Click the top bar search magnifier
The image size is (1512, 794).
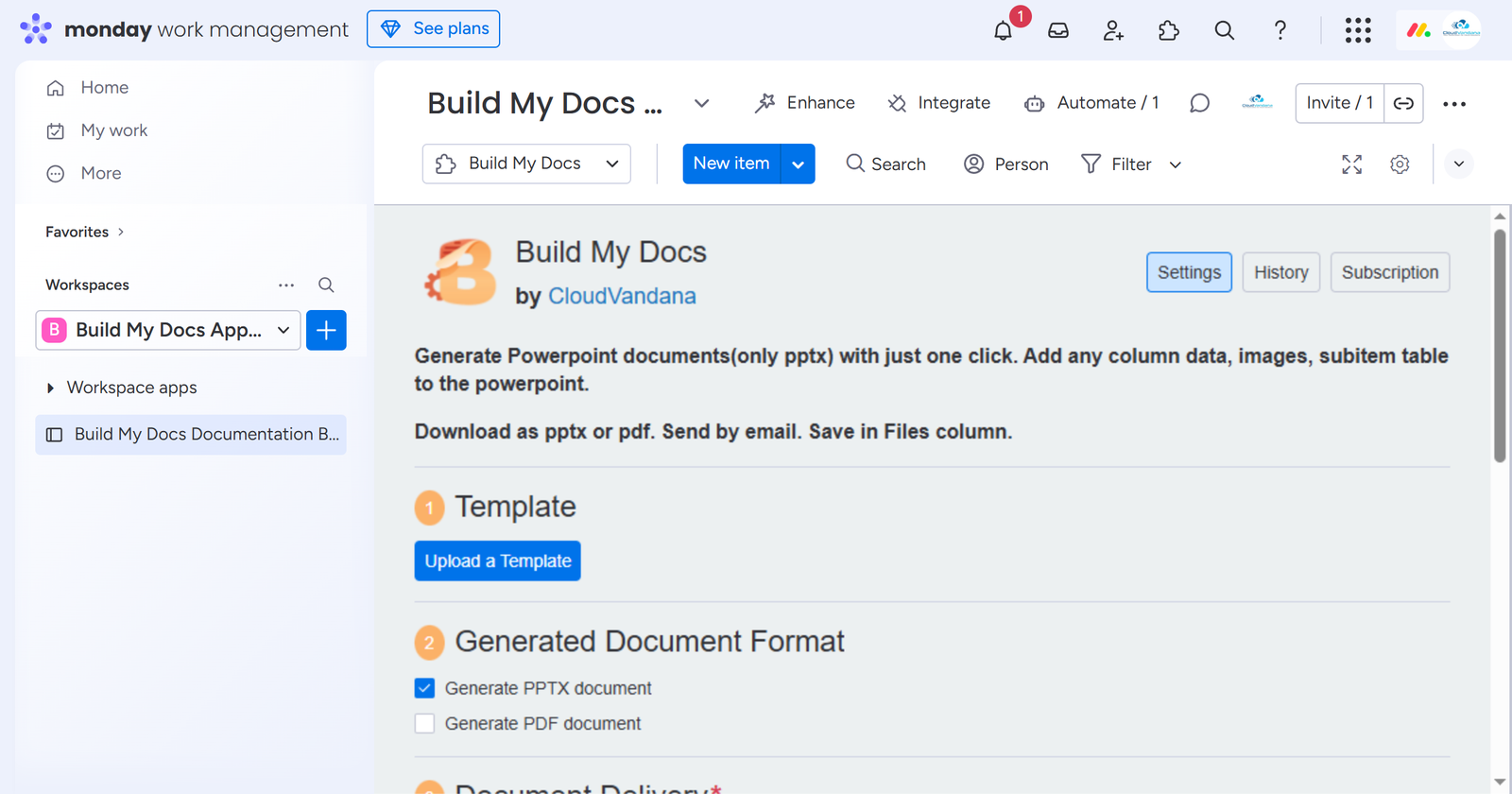click(1225, 30)
